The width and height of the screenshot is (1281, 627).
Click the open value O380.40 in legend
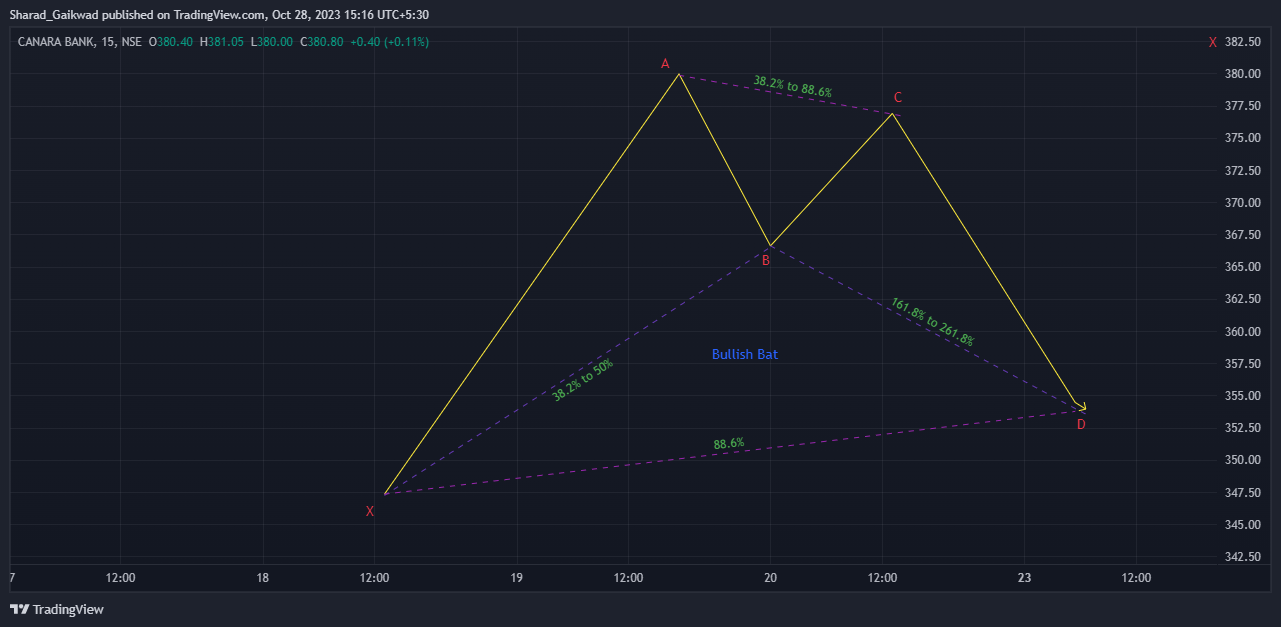point(170,42)
